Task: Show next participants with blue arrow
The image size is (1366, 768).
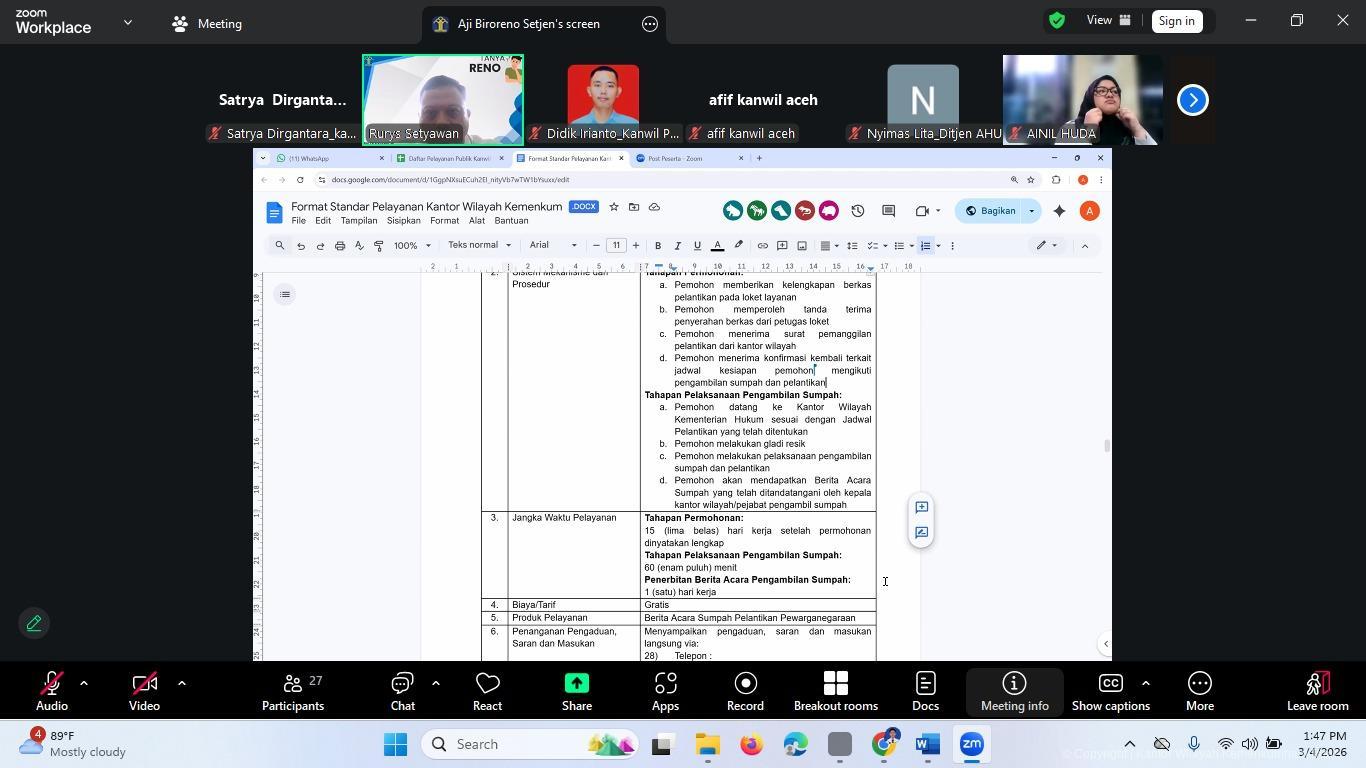Action: [x=1192, y=100]
